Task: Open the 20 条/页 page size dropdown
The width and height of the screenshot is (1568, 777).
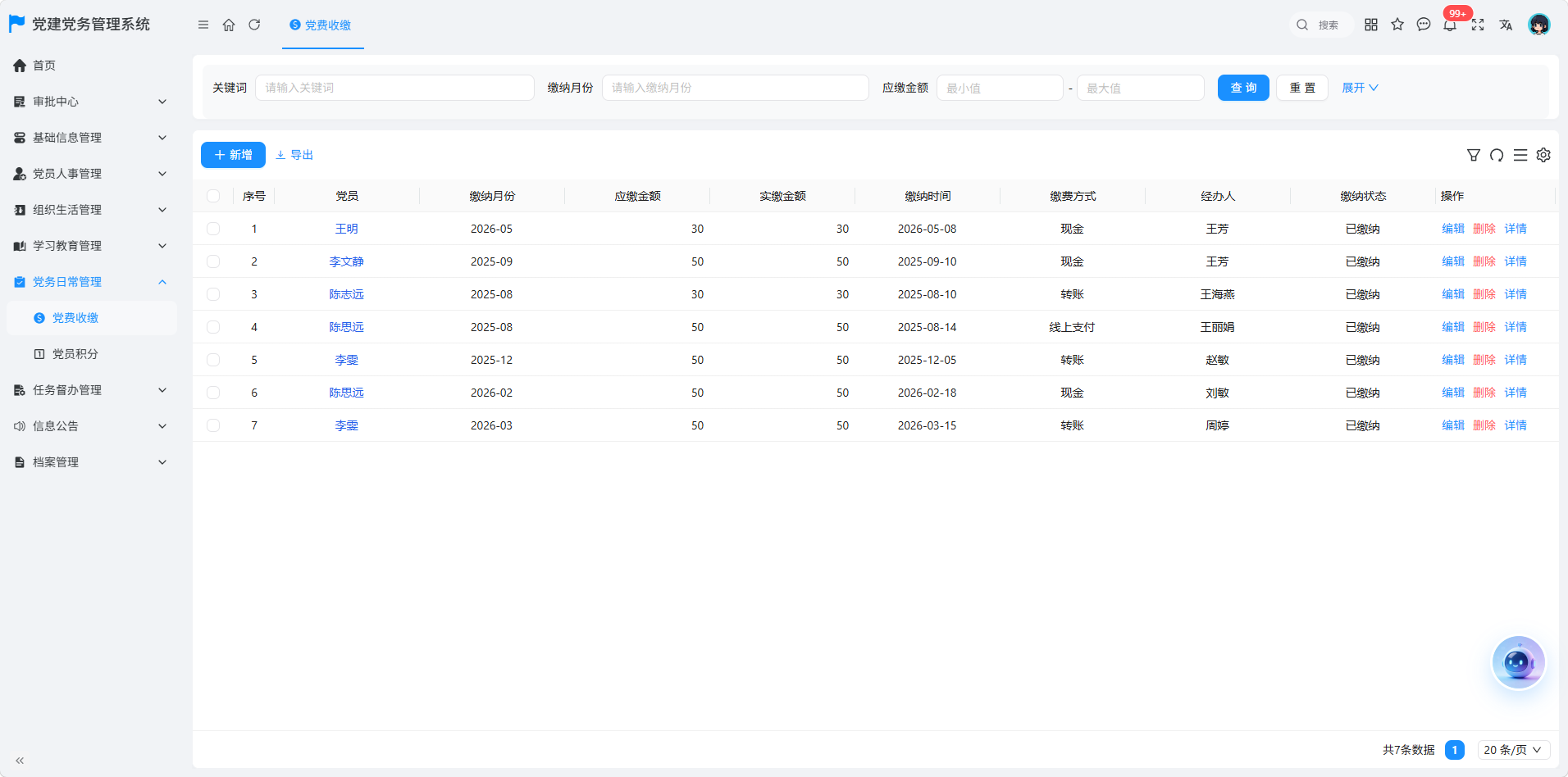Action: (1514, 750)
